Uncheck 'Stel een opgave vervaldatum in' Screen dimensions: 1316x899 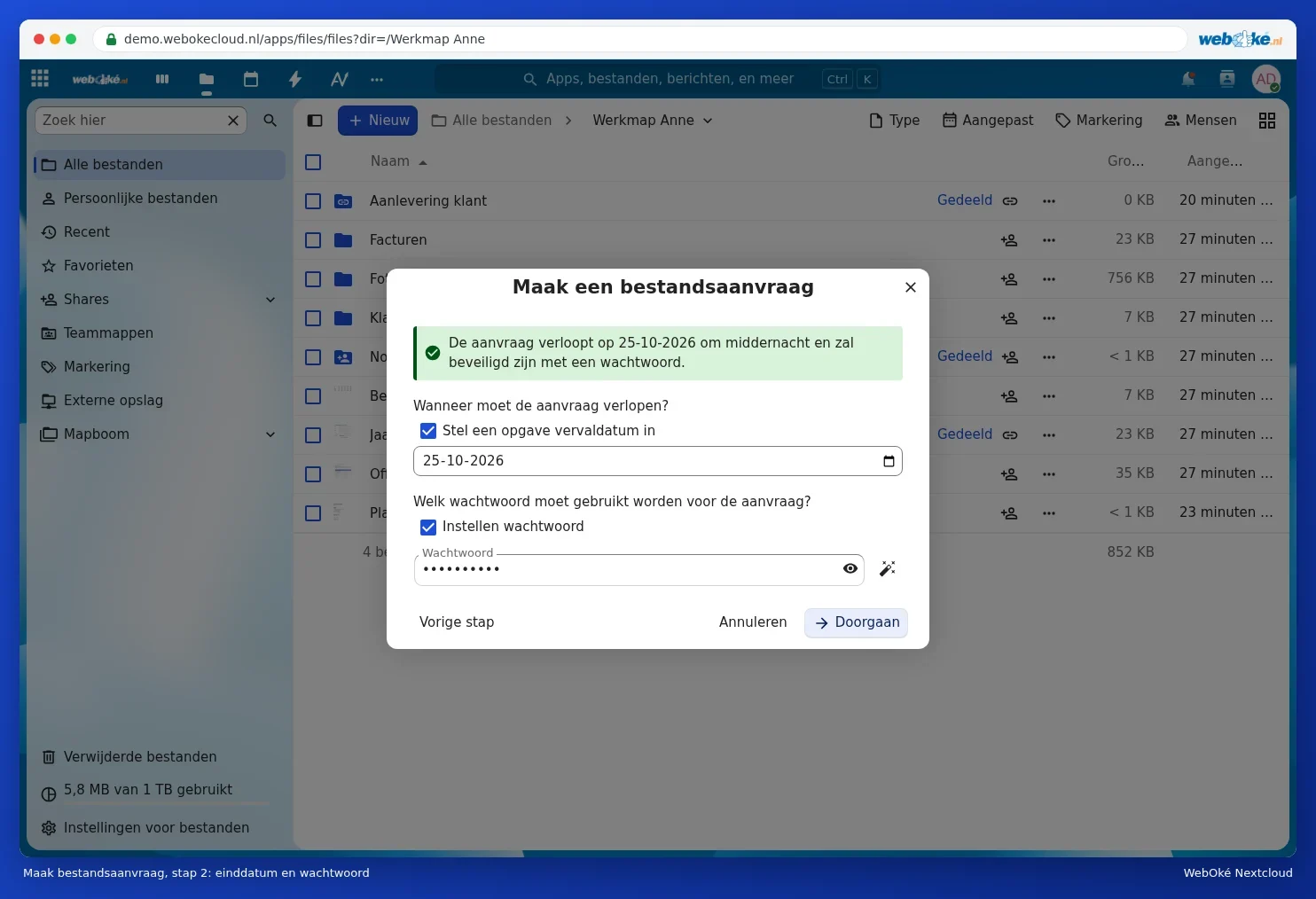click(428, 431)
